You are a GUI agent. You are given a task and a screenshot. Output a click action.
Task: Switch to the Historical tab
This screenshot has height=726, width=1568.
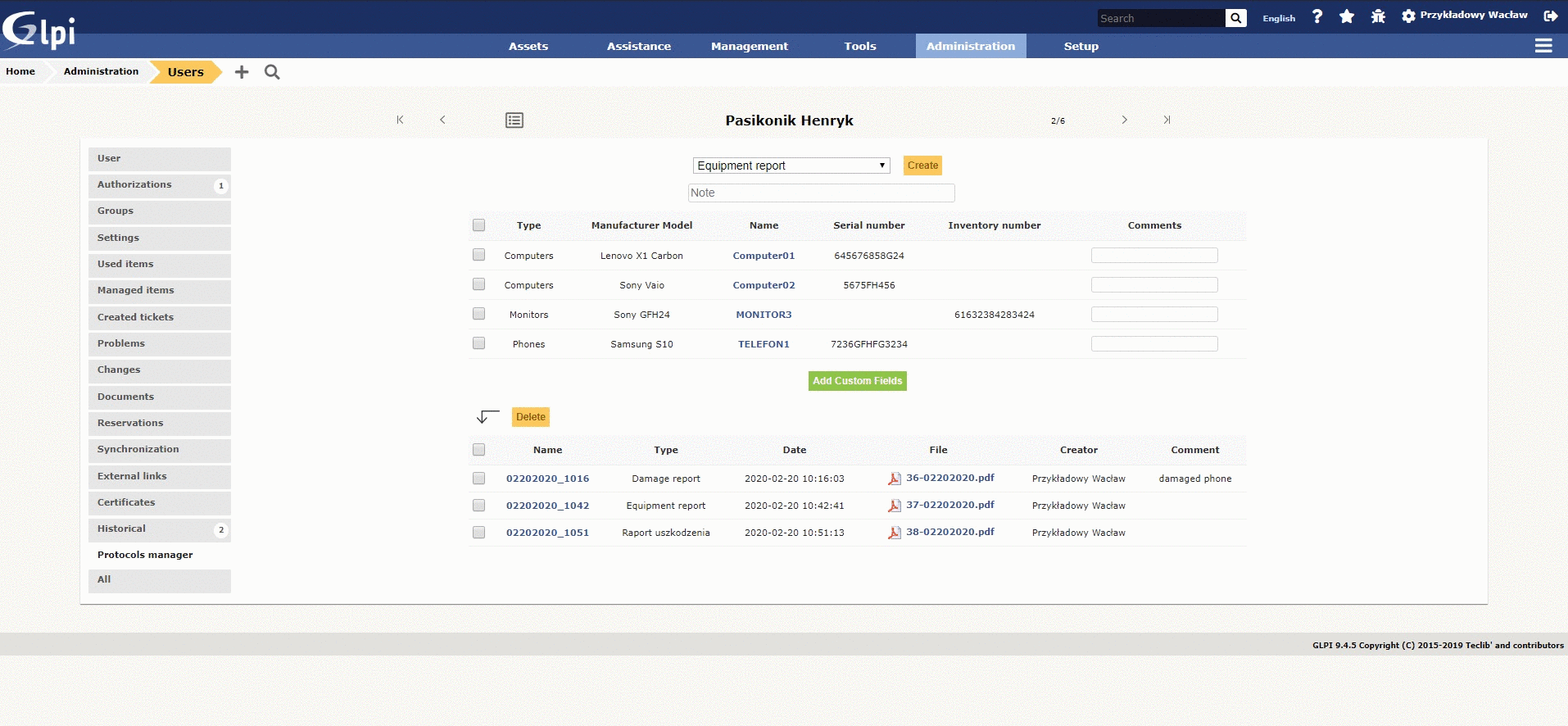click(160, 529)
